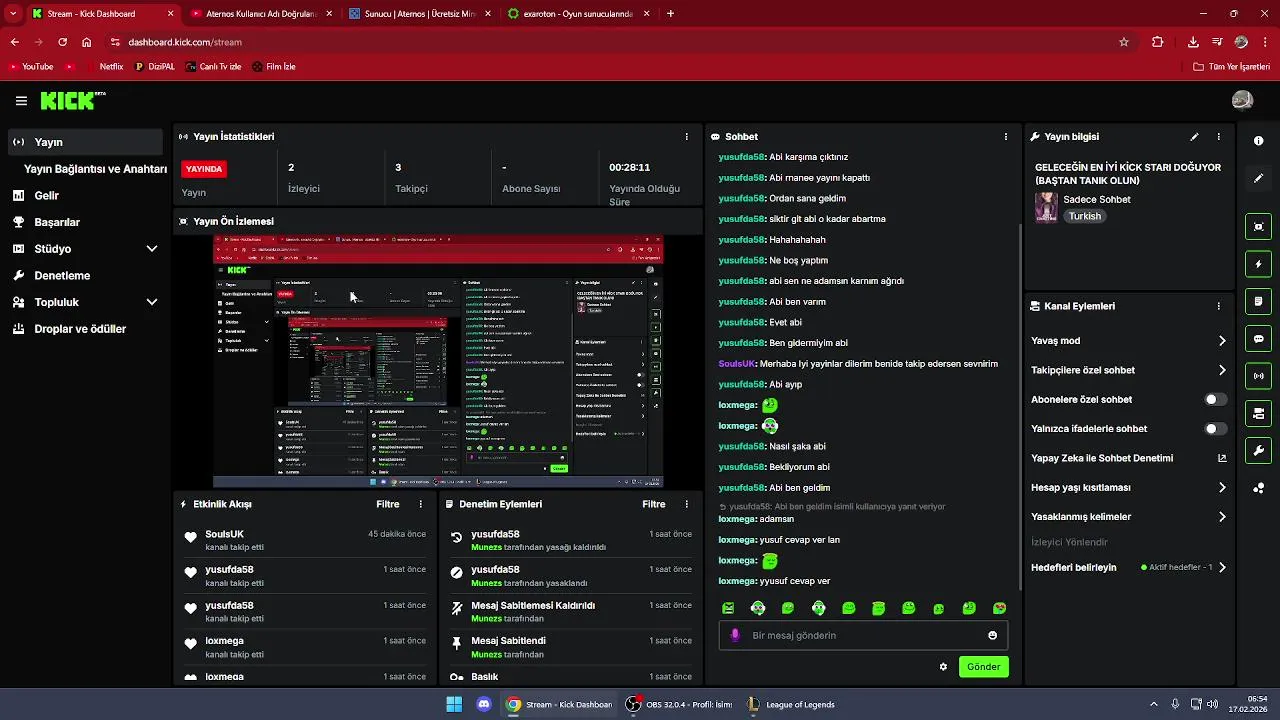
Task: Open the Windows Start menu
Action: click(x=454, y=704)
